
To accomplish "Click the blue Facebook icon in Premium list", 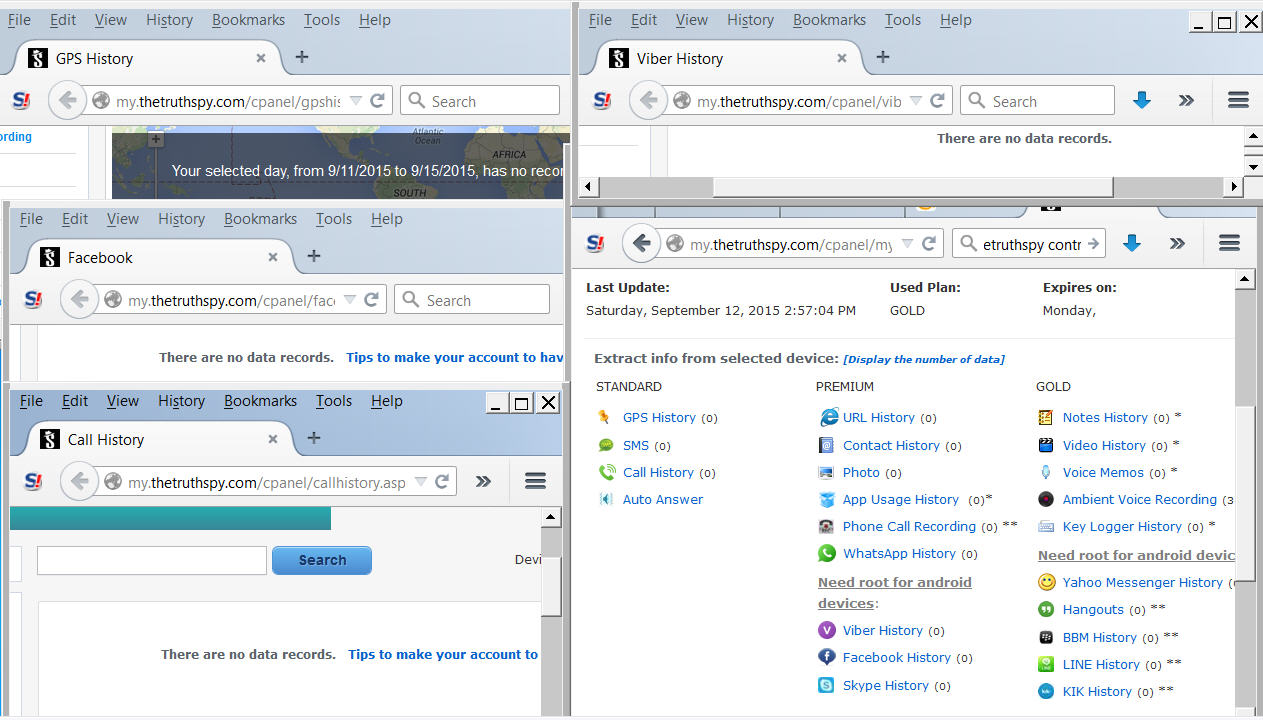I will point(826,657).
